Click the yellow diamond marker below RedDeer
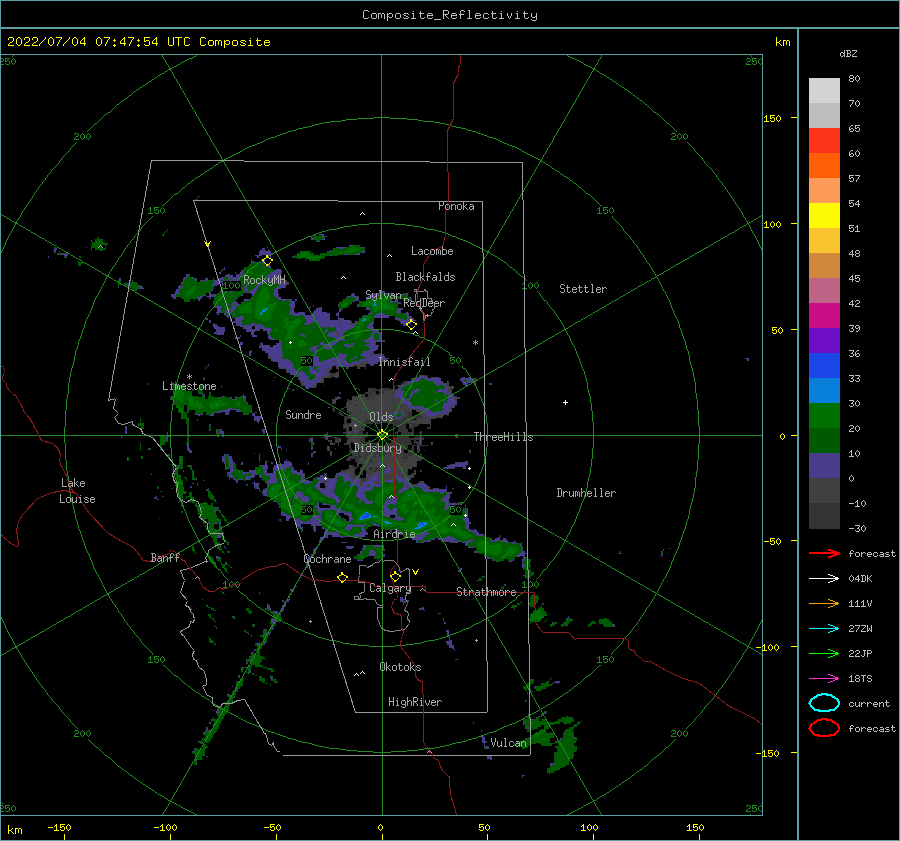Viewport: 900px width, 841px height. point(412,325)
